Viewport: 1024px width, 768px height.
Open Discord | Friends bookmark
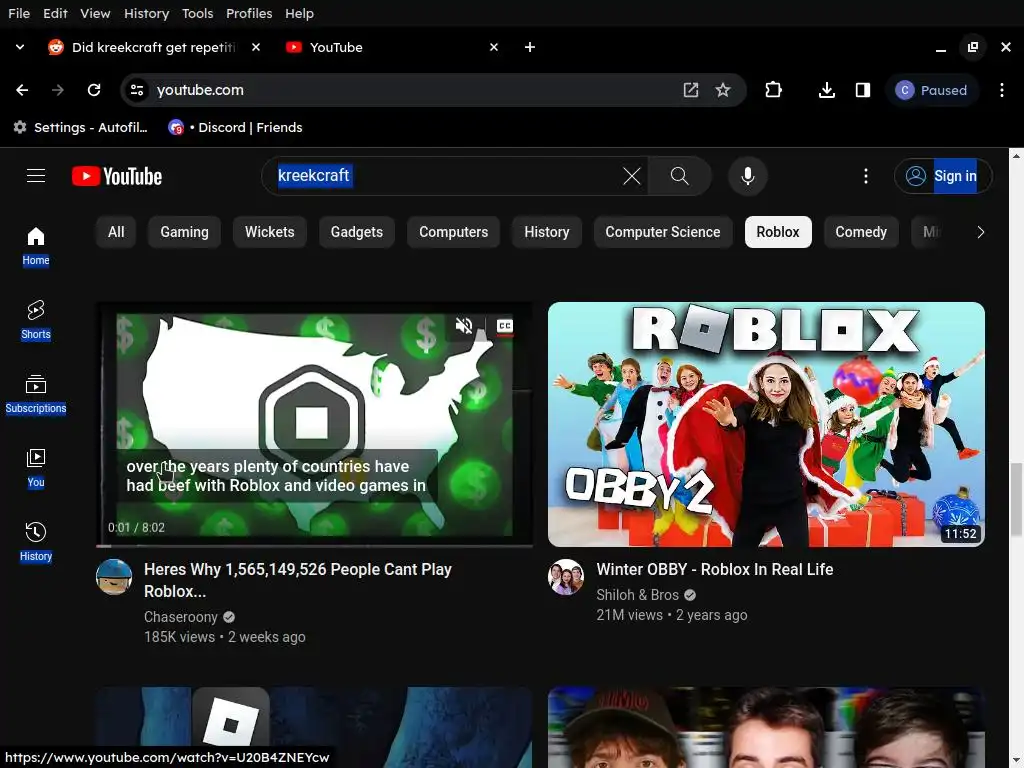pyautogui.click(x=236, y=127)
